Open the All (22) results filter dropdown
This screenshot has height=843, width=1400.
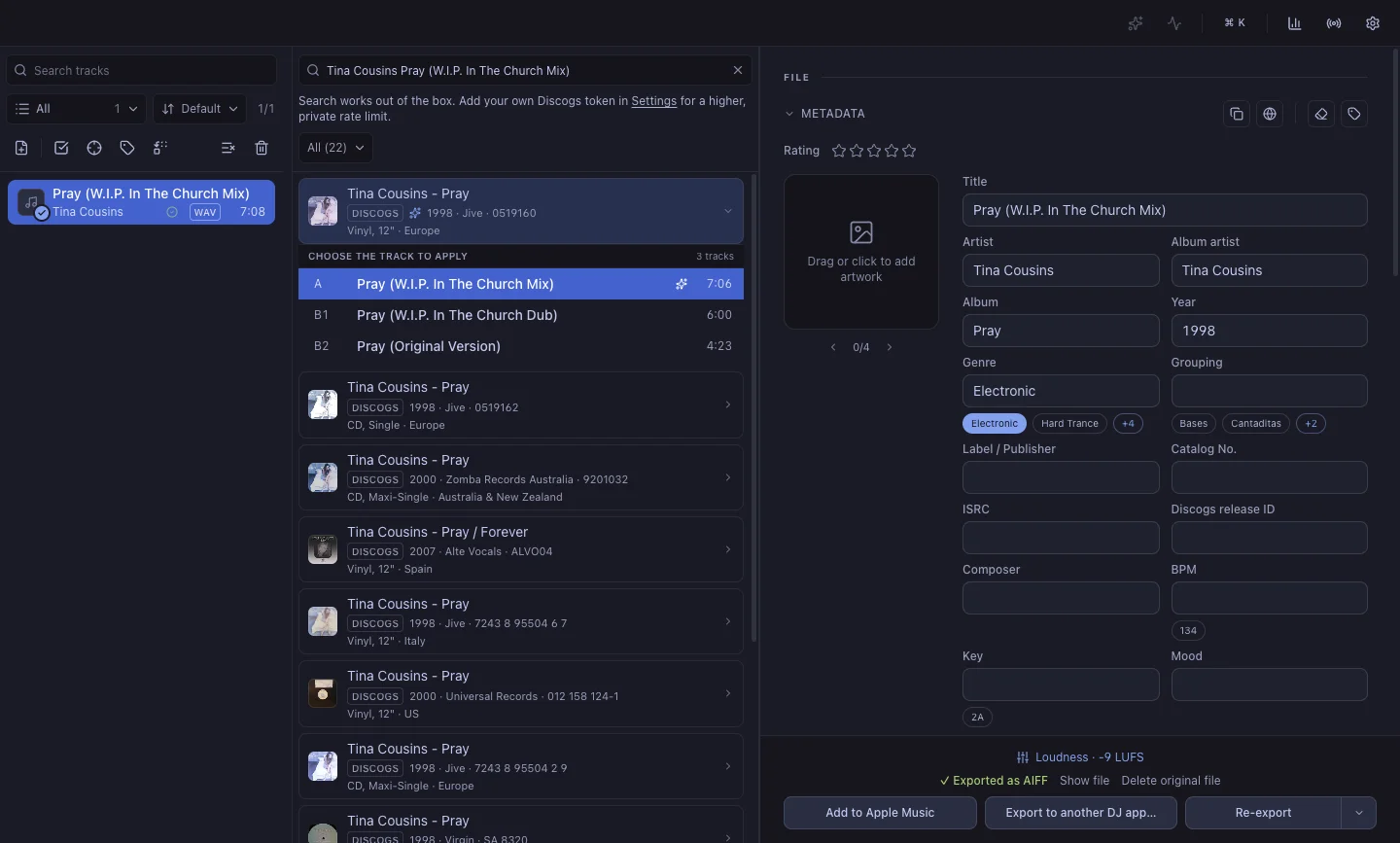tap(335, 148)
